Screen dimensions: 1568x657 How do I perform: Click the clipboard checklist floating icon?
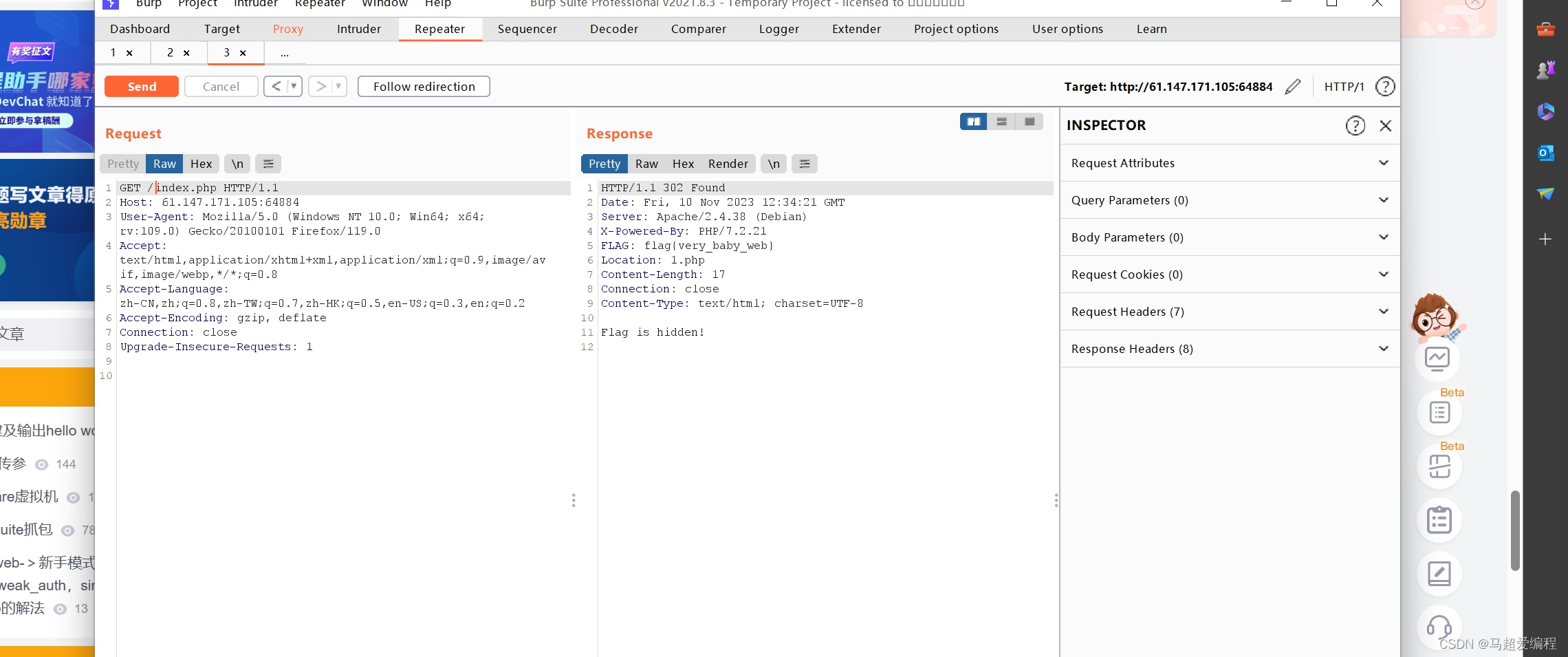(x=1439, y=519)
